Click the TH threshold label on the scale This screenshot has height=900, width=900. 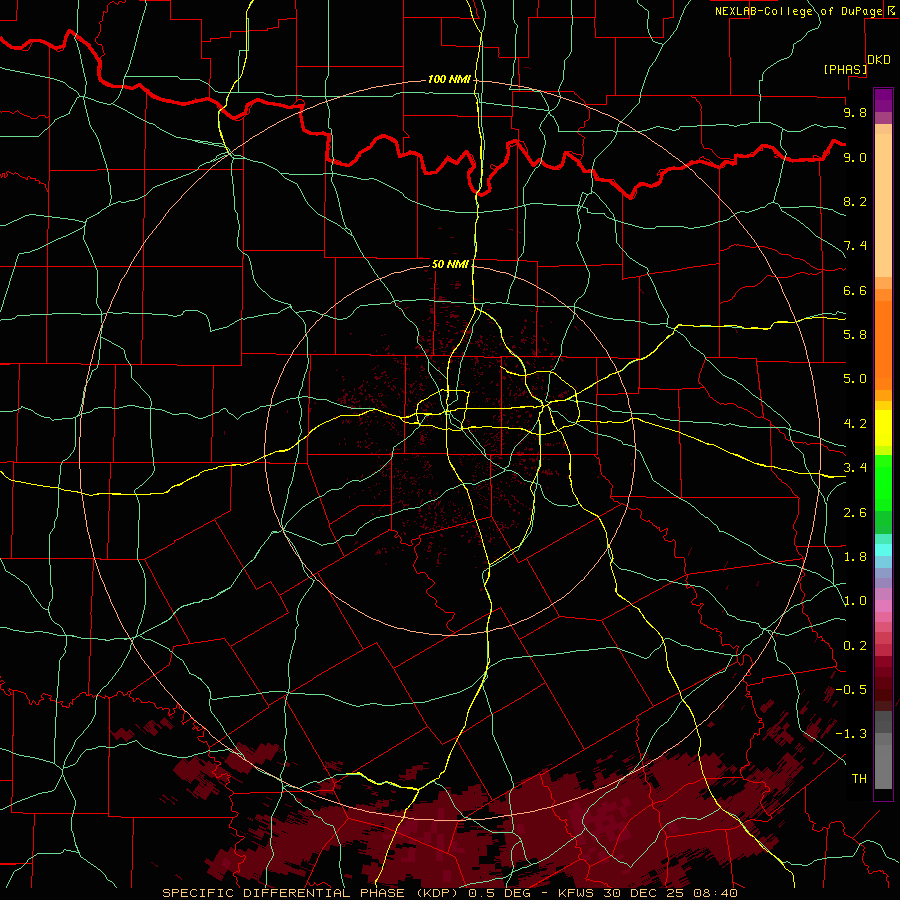(859, 779)
